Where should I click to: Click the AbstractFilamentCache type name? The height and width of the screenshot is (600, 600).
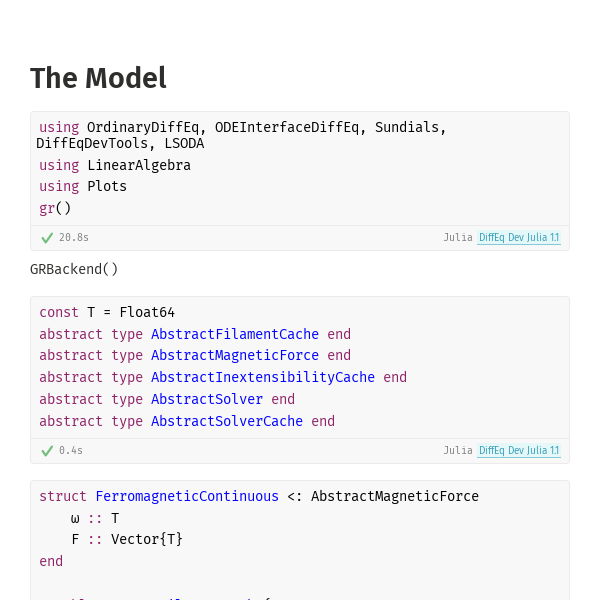pos(235,334)
